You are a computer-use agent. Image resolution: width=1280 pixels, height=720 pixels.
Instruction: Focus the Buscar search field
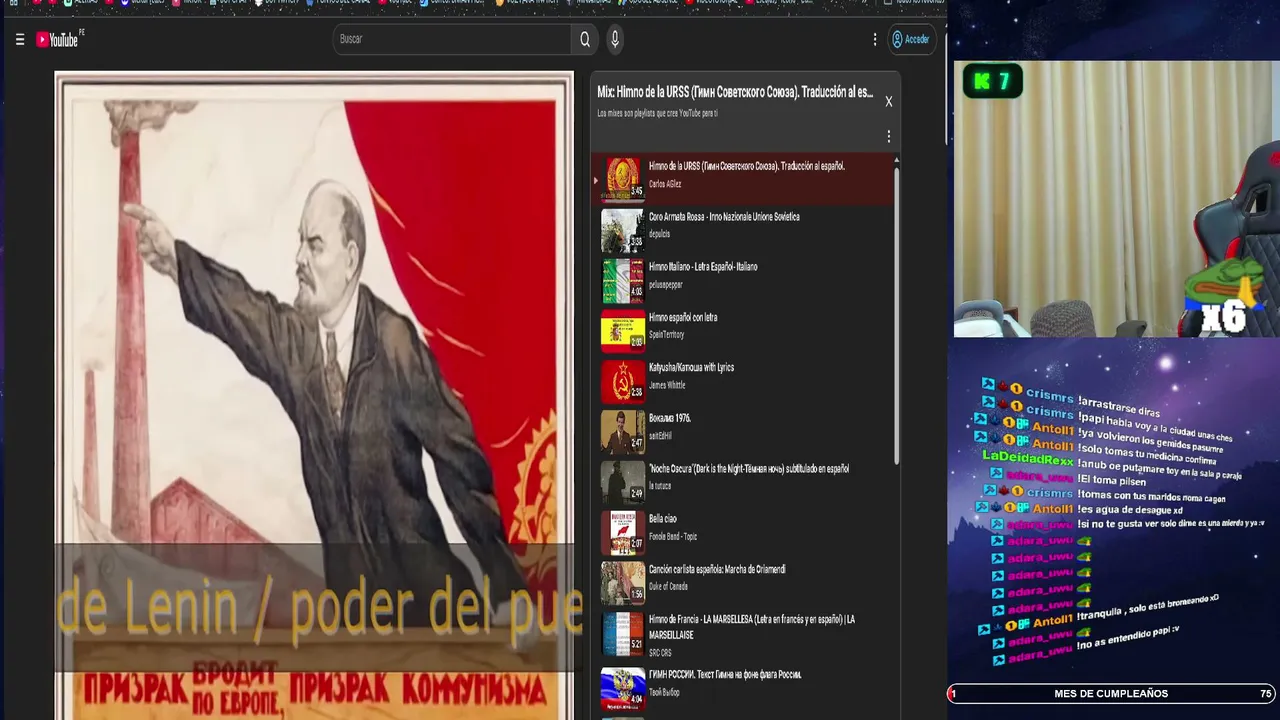tap(453, 39)
